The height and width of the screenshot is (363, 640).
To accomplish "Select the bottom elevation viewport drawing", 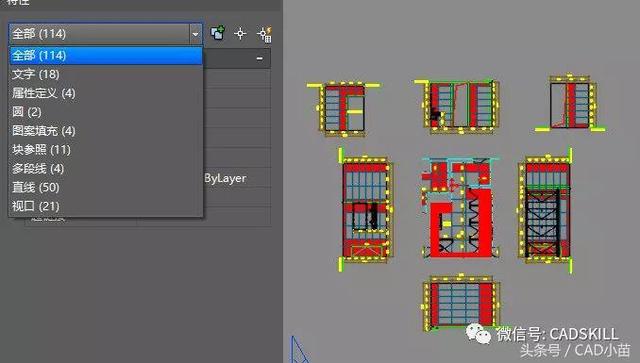I will coord(461,302).
